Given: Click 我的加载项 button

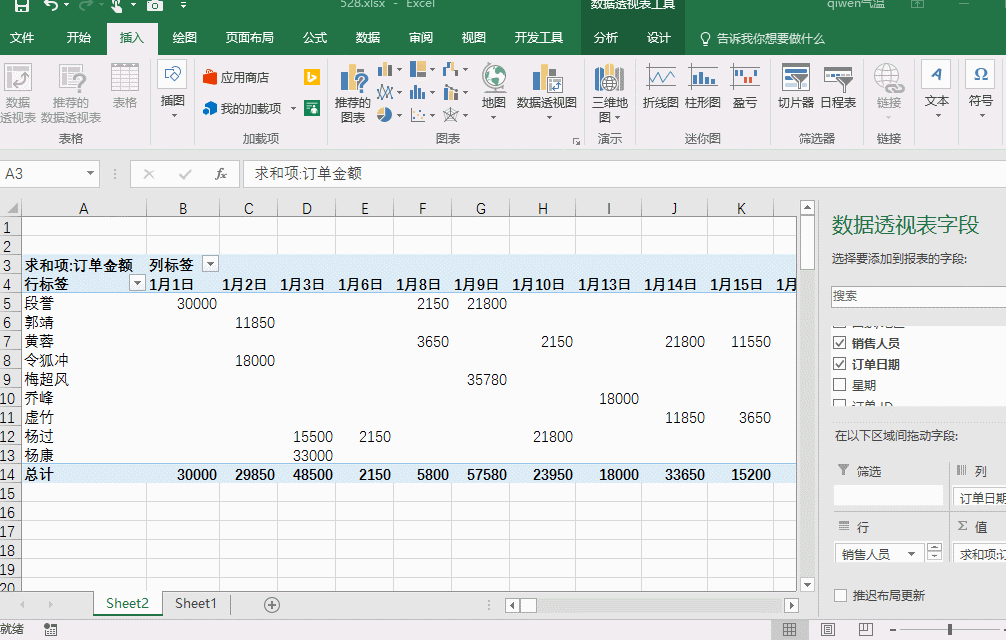Looking at the screenshot, I should 243,108.
